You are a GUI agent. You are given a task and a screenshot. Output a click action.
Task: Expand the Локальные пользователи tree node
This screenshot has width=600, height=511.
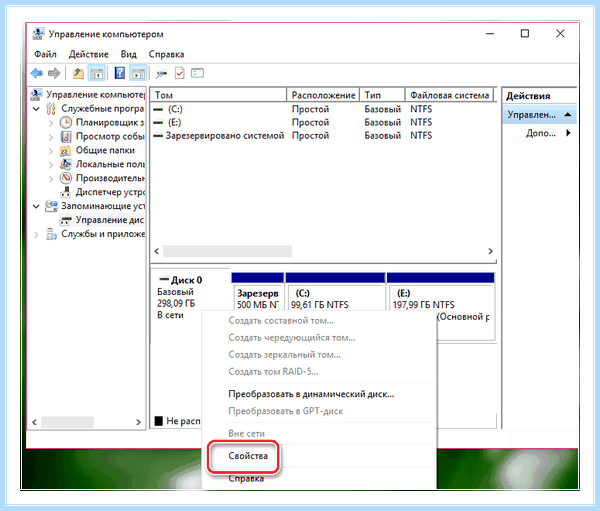click(51, 165)
